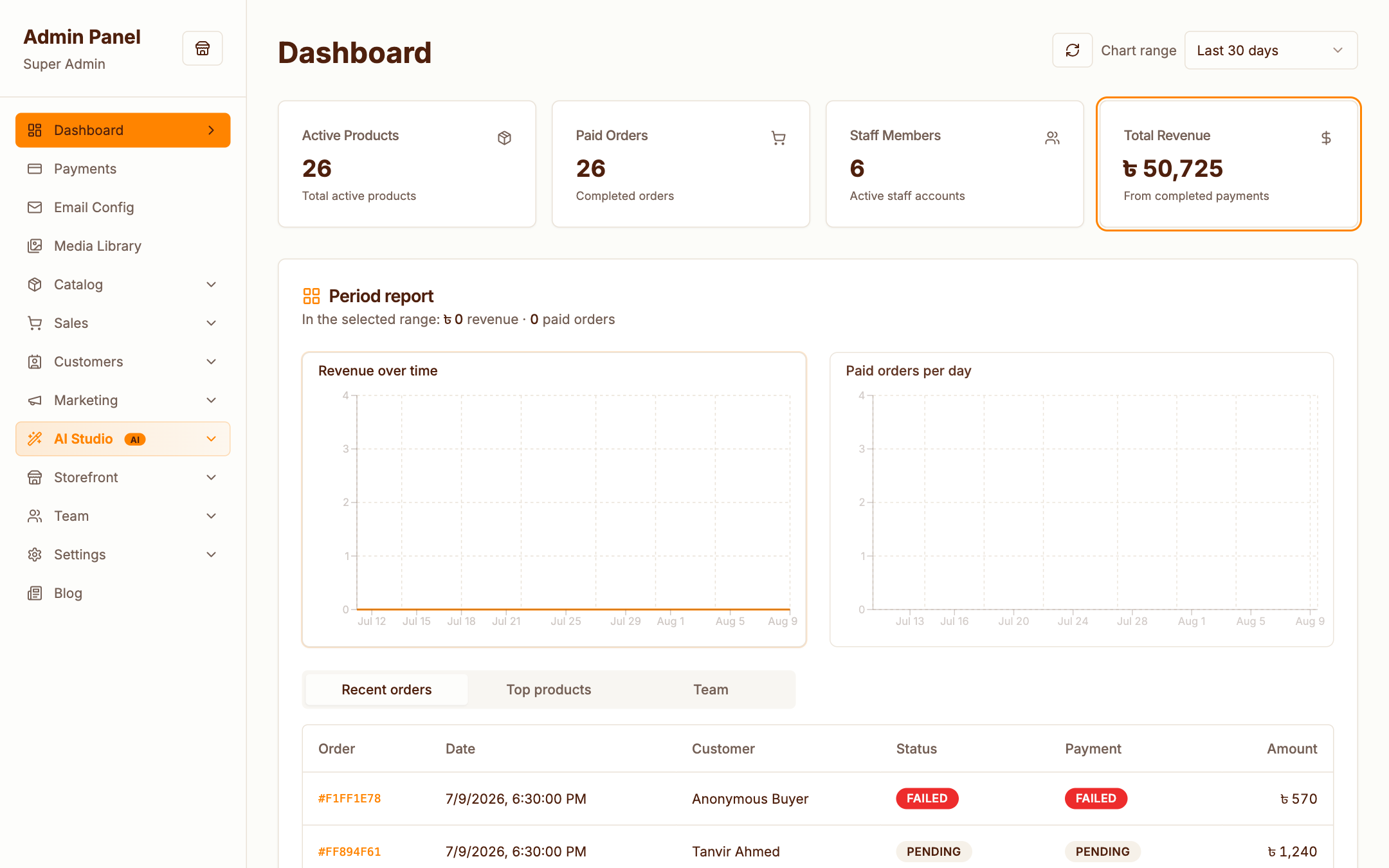Click the Paid Orders stat card
Image resolution: width=1389 pixels, height=868 pixels.
(x=680, y=164)
